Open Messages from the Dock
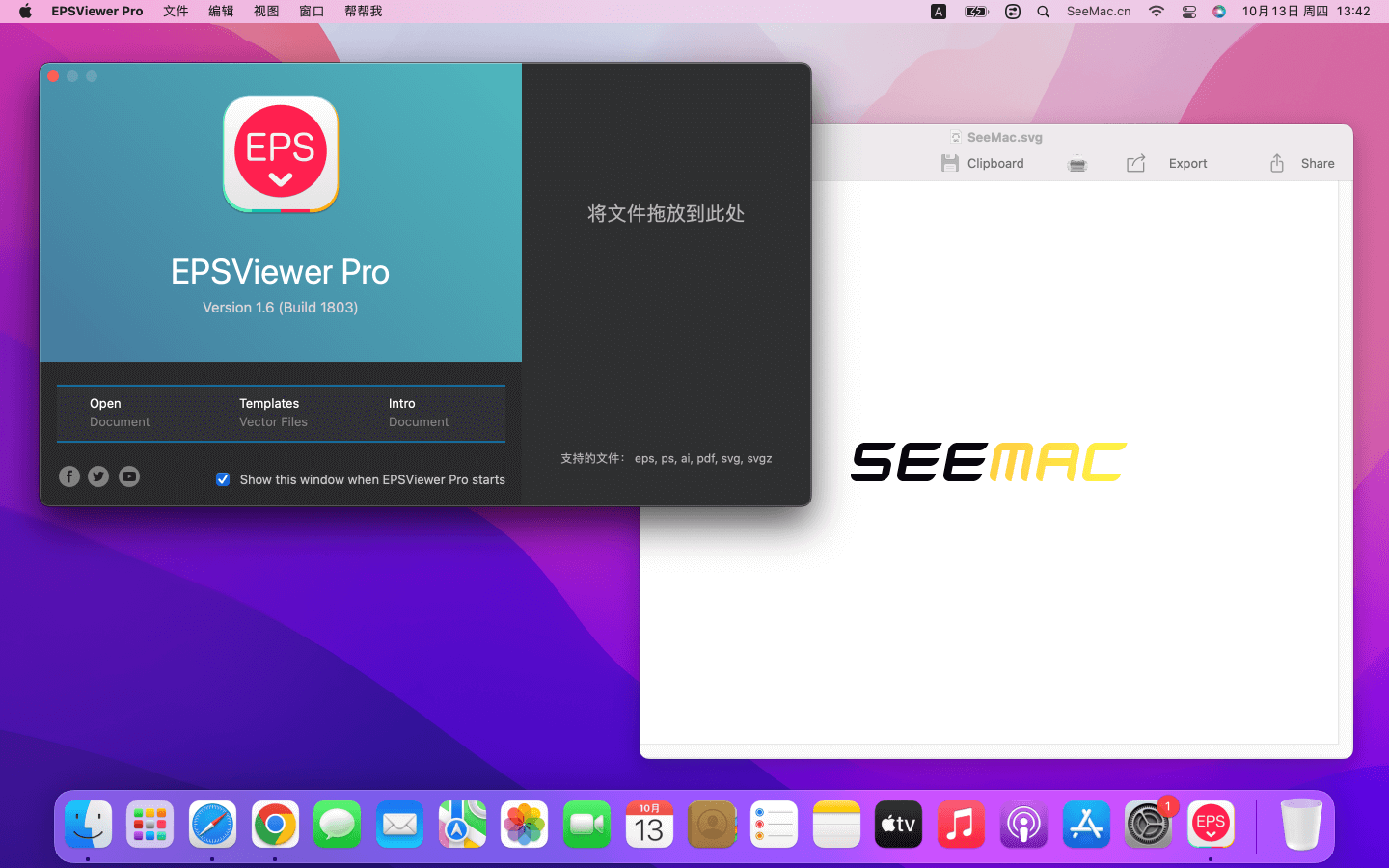1389x868 pixels. (337, 825)
